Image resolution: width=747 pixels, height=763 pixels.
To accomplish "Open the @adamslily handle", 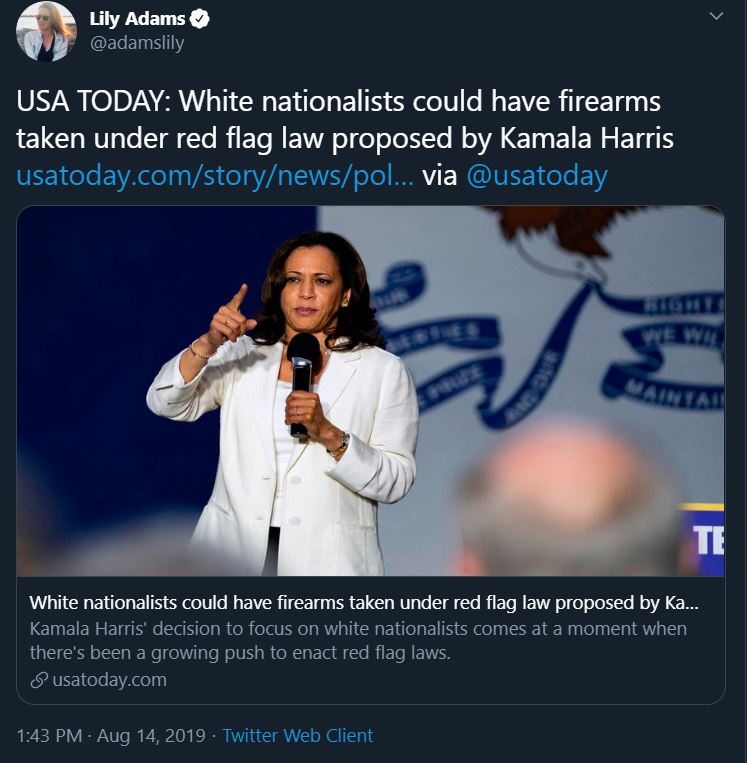I will click(x=137, y=43).
